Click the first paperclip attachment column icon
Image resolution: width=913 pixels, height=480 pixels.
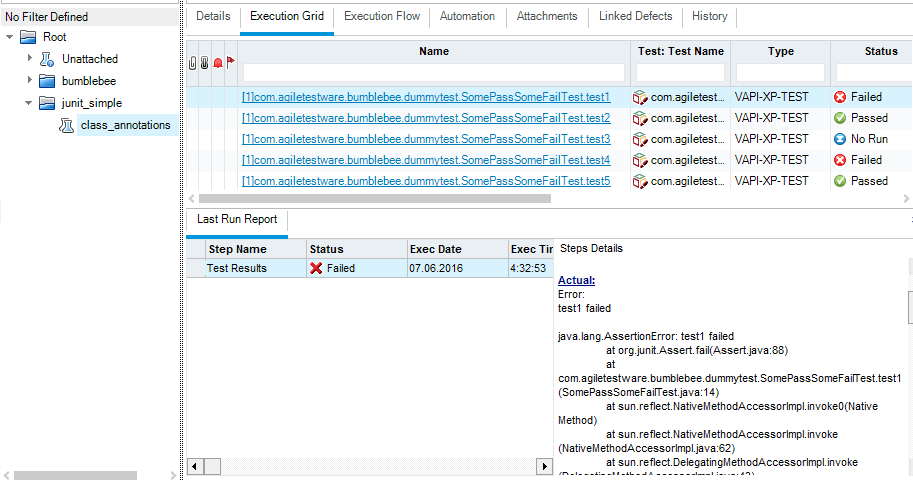tap(193, 62)
